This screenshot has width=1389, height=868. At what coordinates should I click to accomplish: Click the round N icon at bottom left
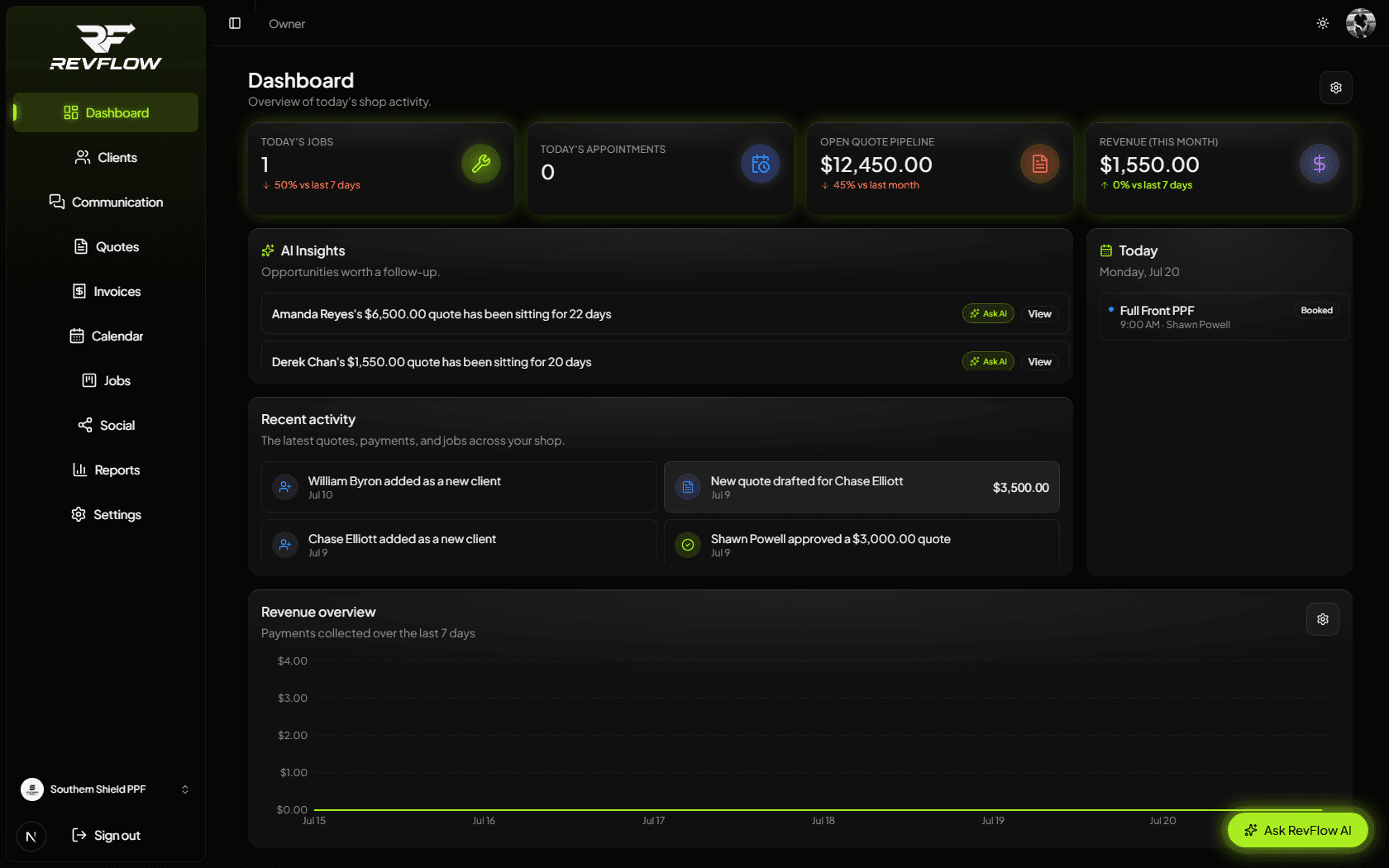coord(31,837)
